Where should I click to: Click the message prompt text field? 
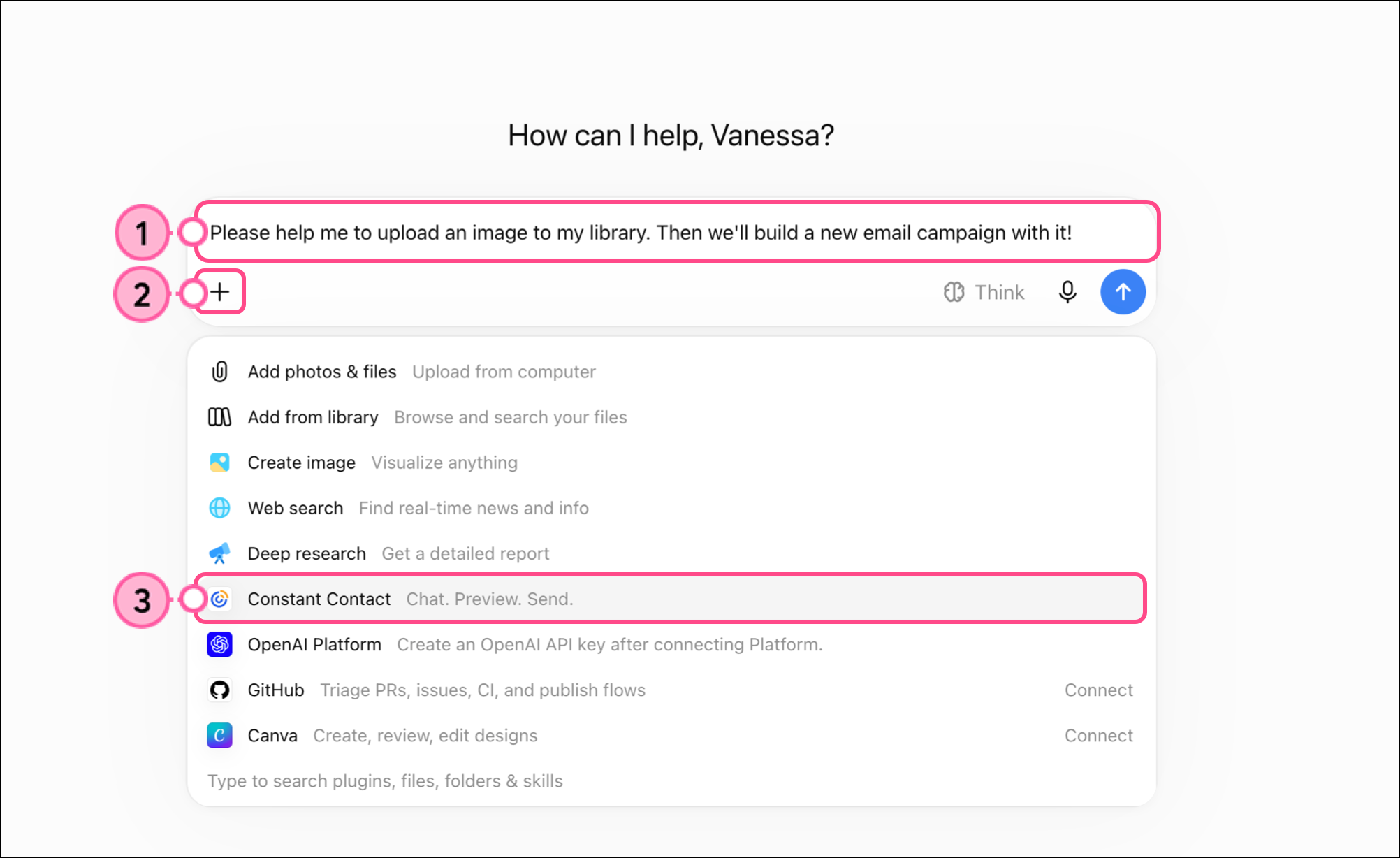[x=676, y=232]
